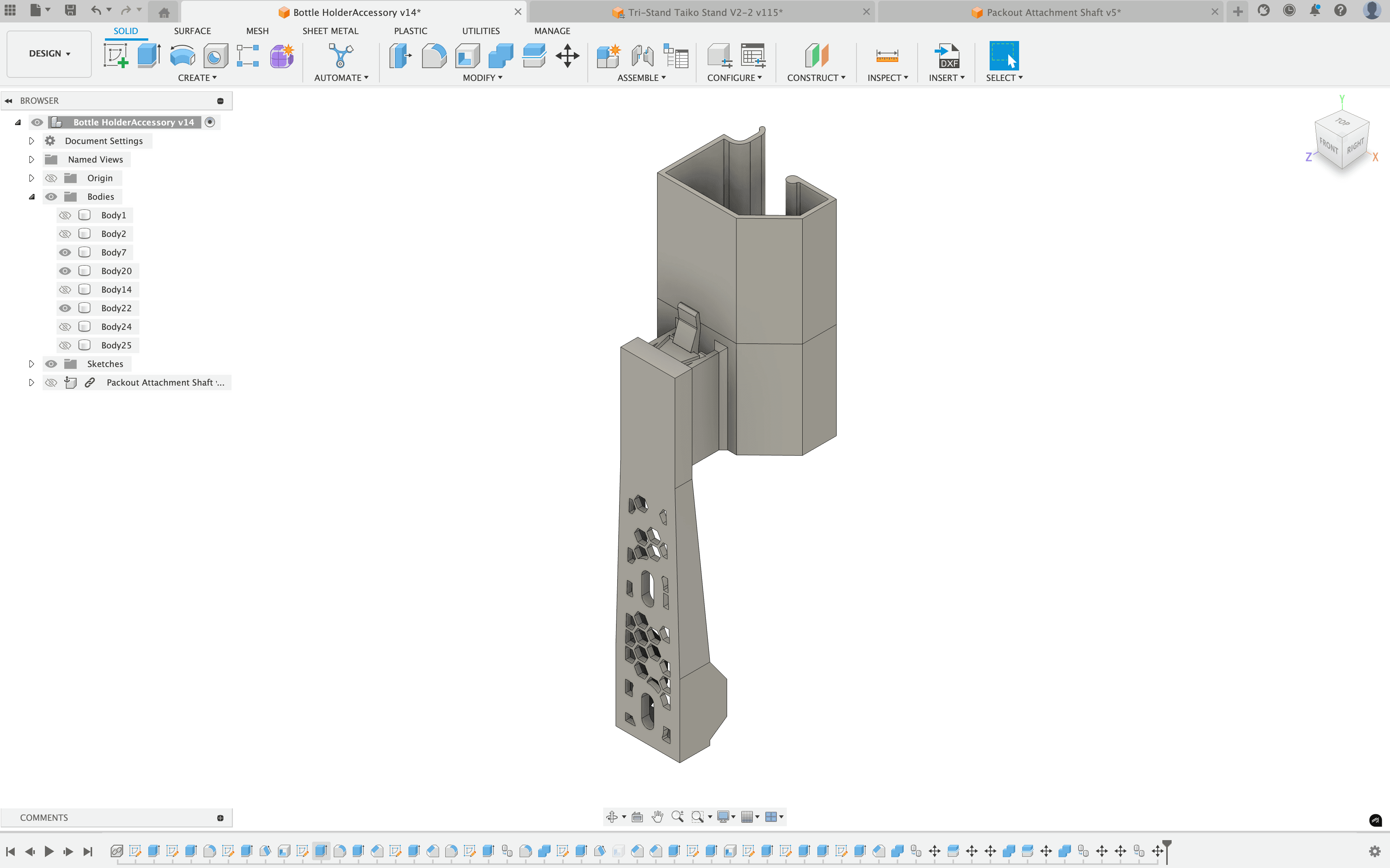Toggle visibility of the Origin folder
The width and height of the screenshot is (1390, 868).
pyautogui.click(x=51, y=178)
